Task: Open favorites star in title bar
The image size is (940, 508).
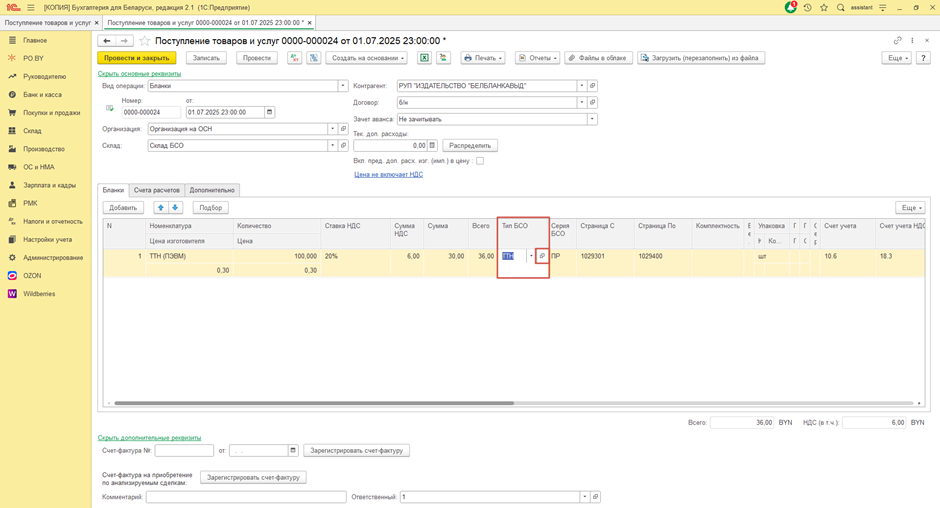Action: (x=824, y=8)
